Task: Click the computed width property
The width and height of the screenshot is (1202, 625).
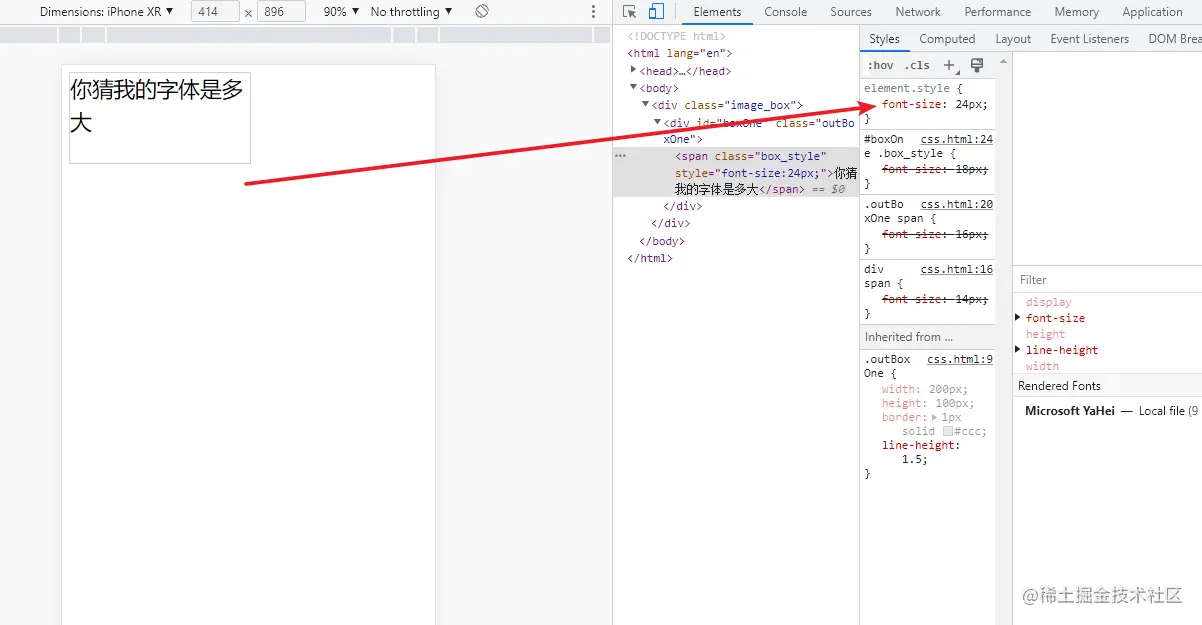Action: (1042, 366)
